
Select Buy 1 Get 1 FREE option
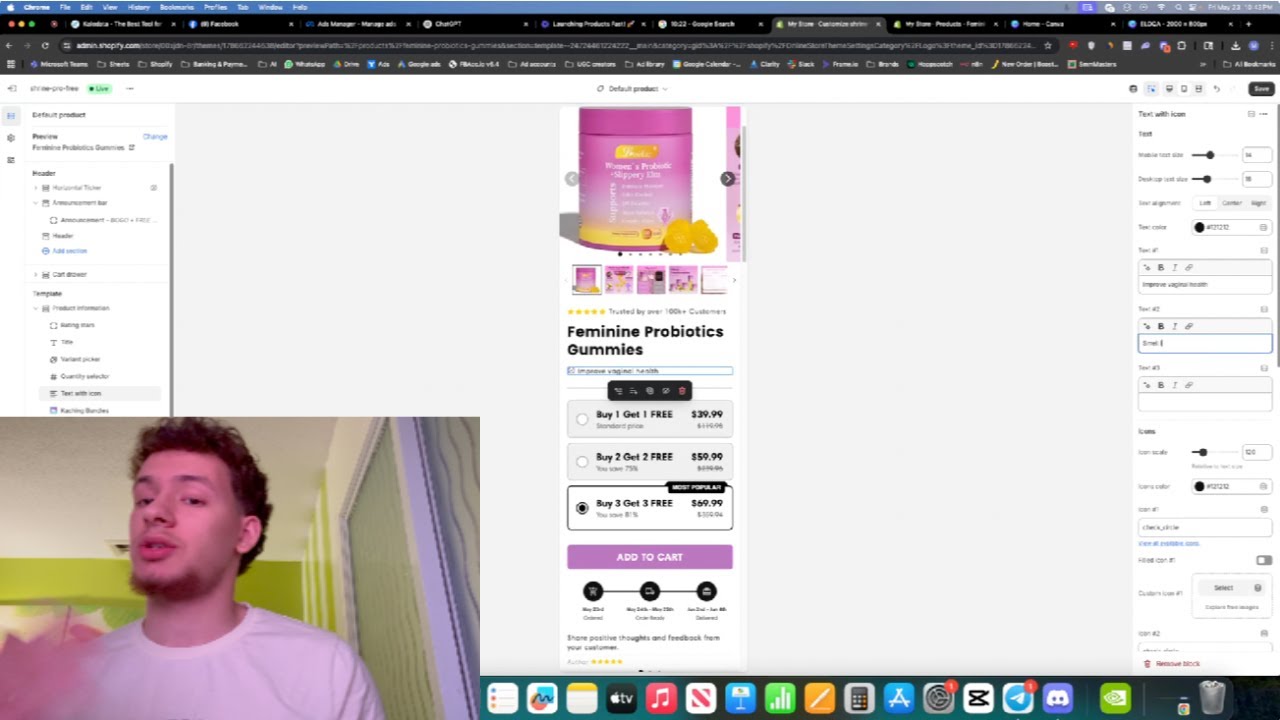click(x=650, y=419)
